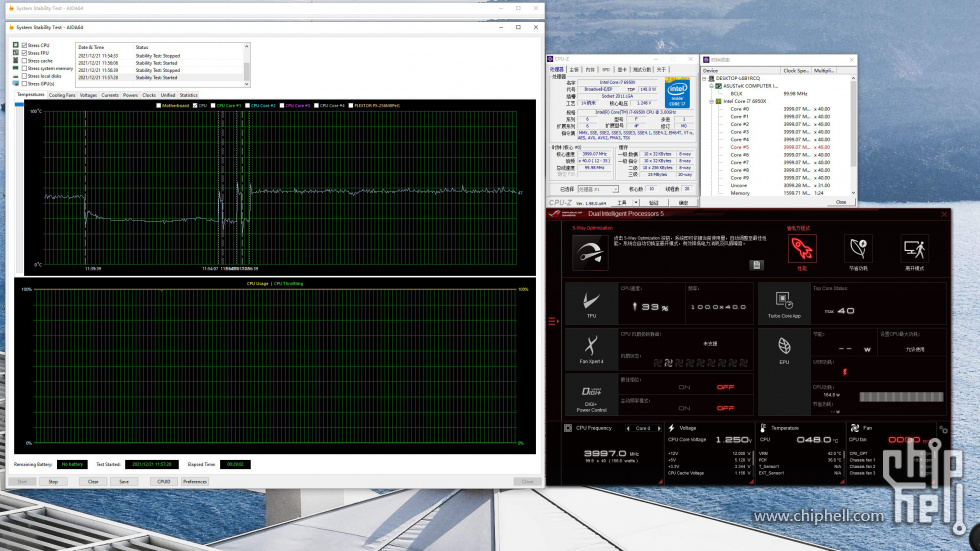The image size is (980, 551).
Task: Click the Save button in AIDA64
Action: click(124, 482)
